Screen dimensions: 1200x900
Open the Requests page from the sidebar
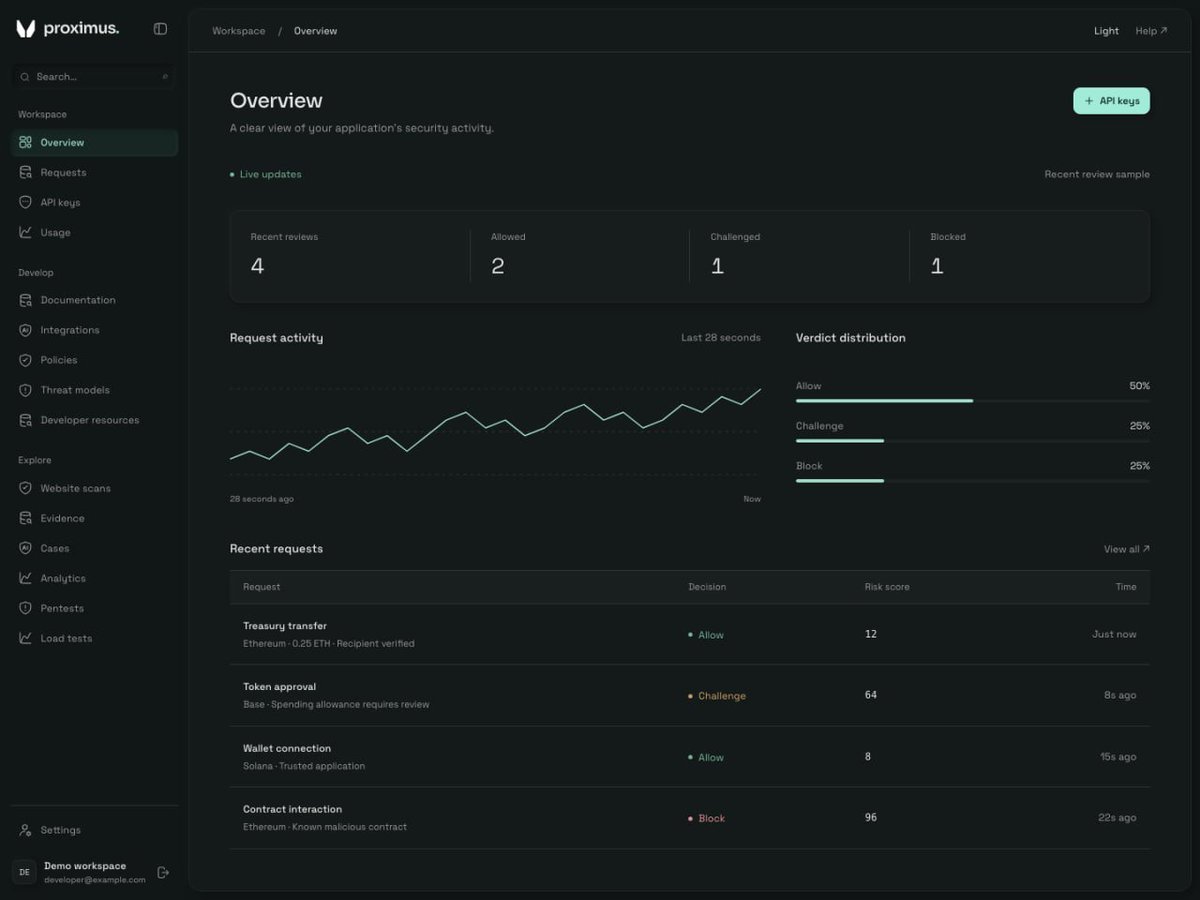coord(95,173)
